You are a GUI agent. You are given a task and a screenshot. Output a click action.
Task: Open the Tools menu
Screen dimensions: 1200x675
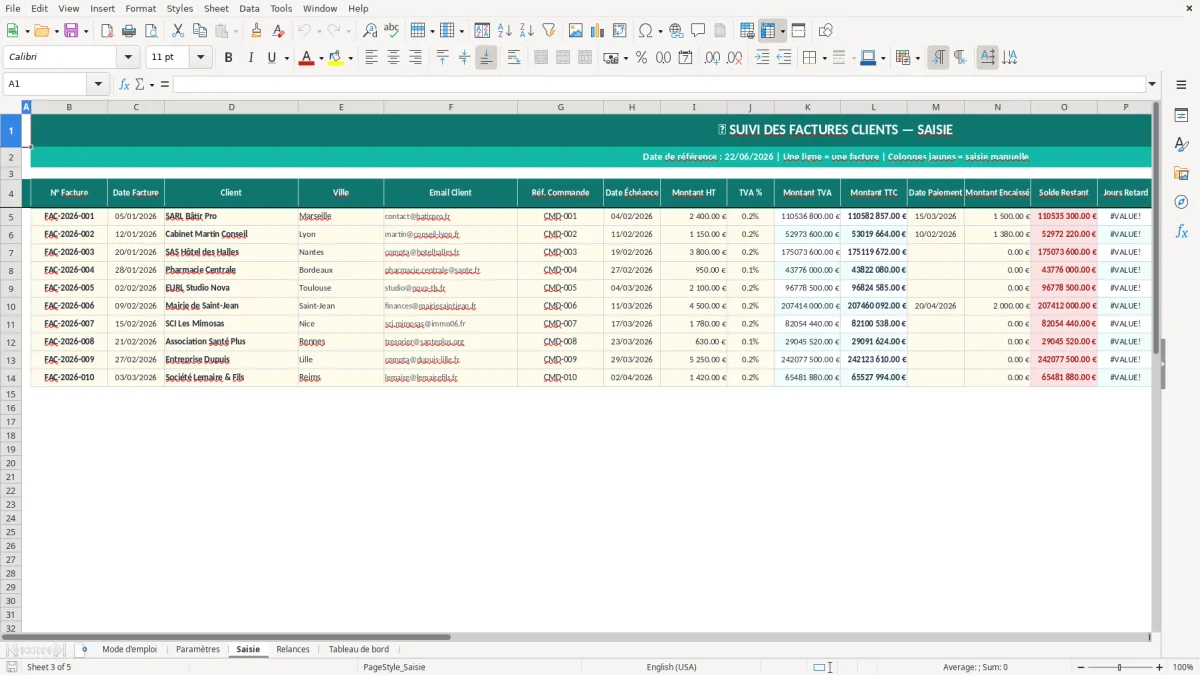(x=281, y=8)
